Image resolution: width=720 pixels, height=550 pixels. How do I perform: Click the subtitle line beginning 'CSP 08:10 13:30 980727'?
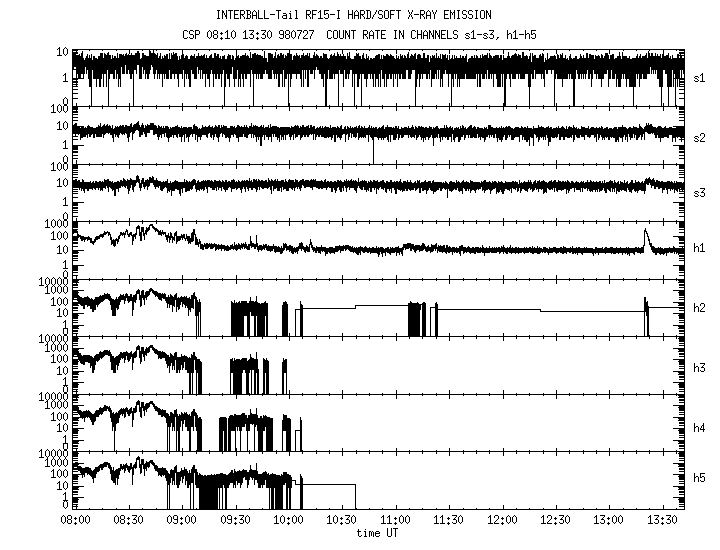coord(359,35)
